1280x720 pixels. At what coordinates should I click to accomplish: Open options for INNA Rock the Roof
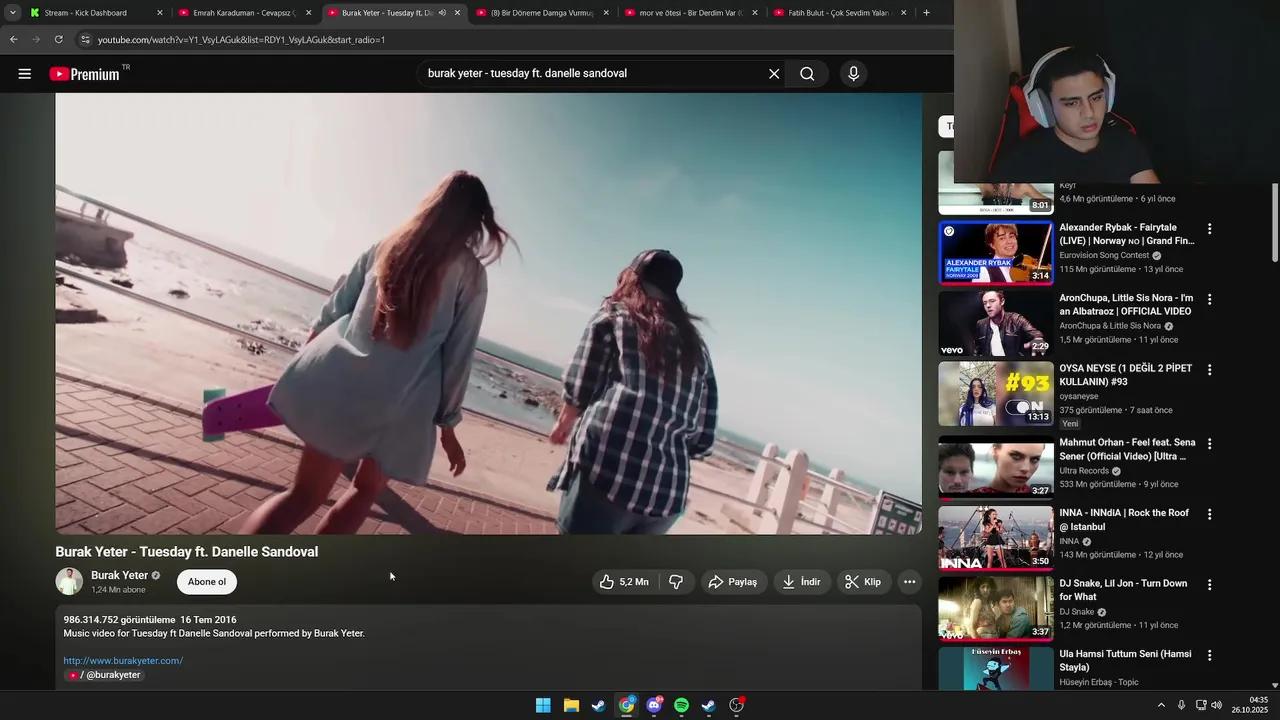click(x=1209, y=514)
